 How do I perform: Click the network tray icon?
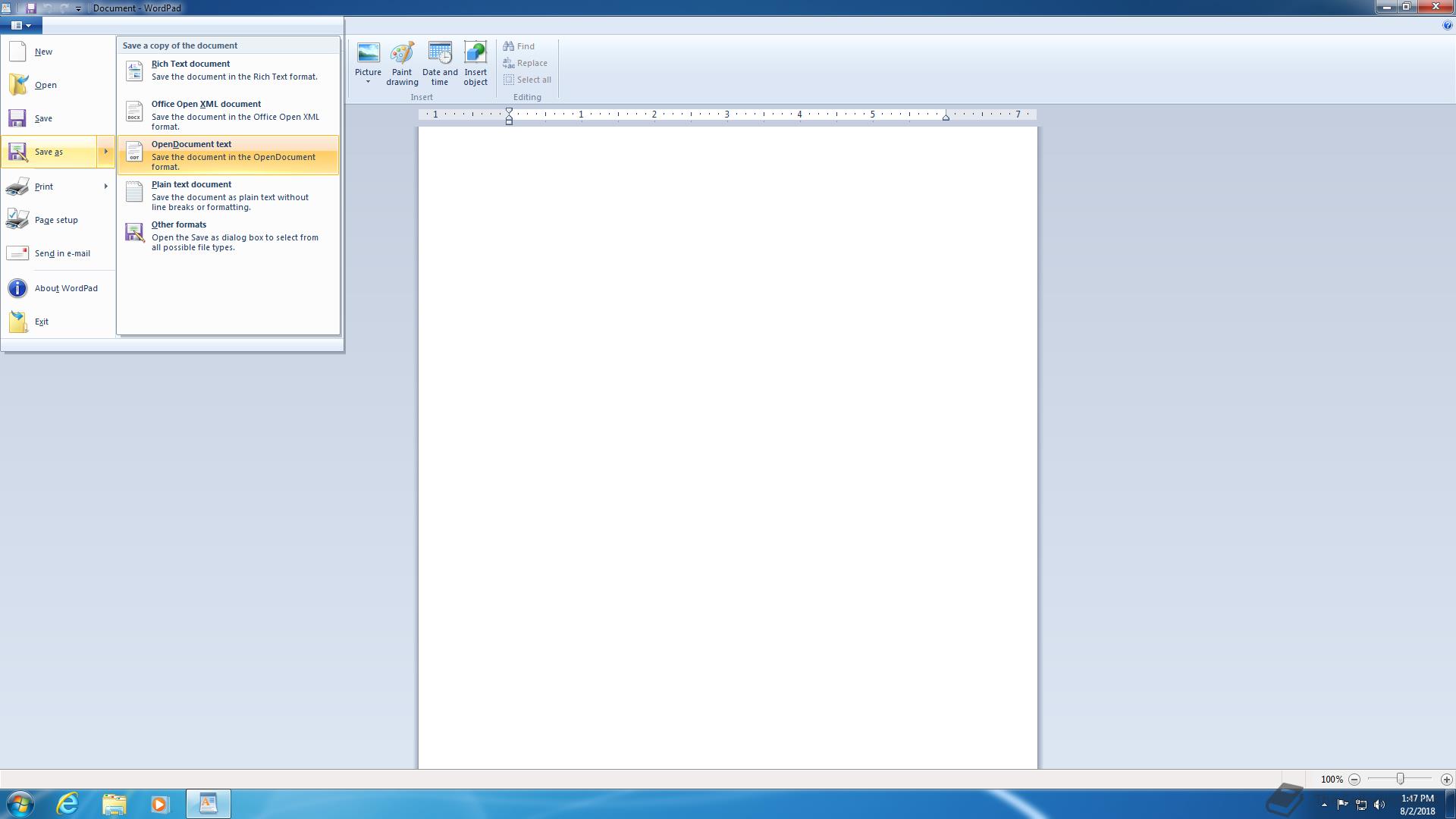[x=1361, y=805]
